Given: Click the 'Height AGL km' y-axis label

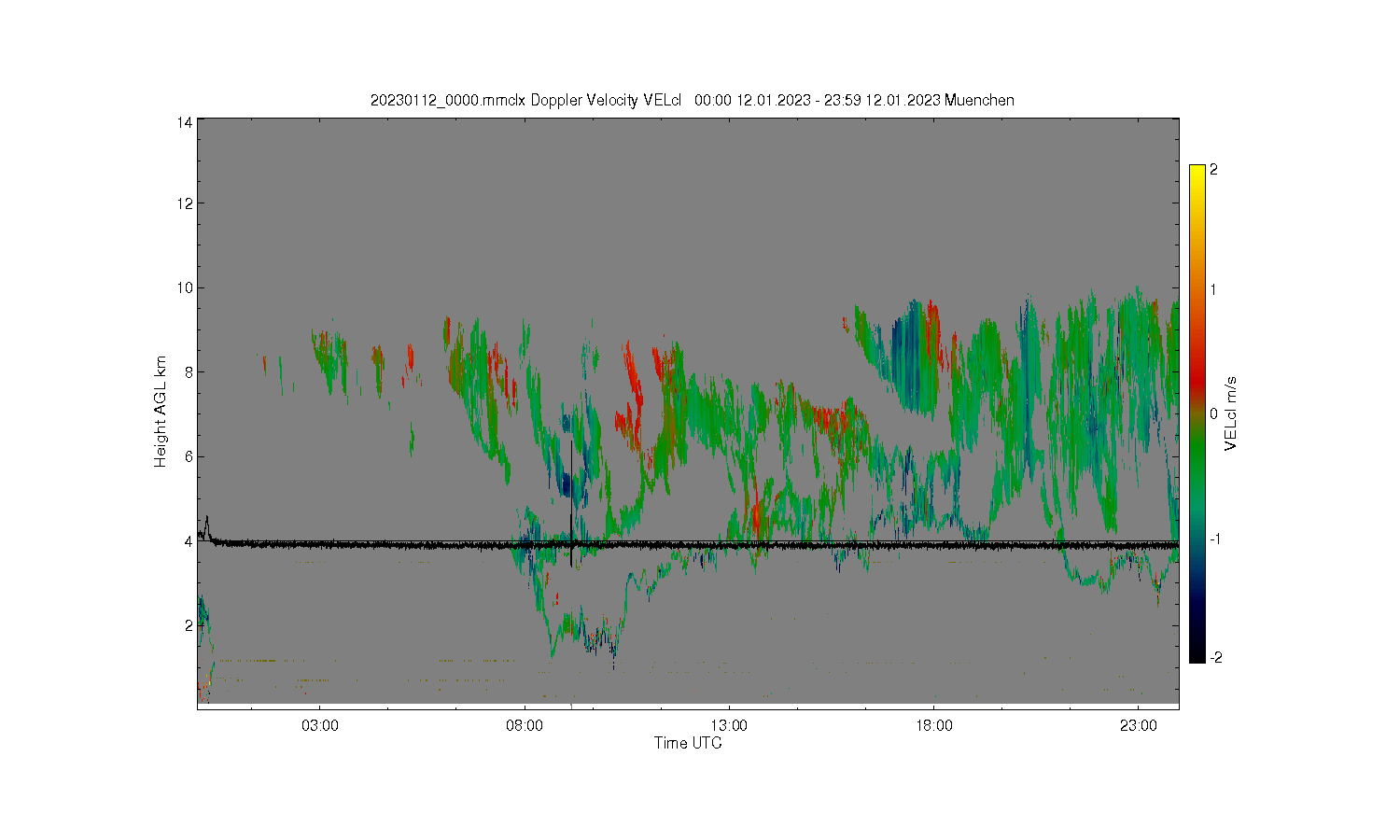Looking at the screenshot, I should 161,412.
